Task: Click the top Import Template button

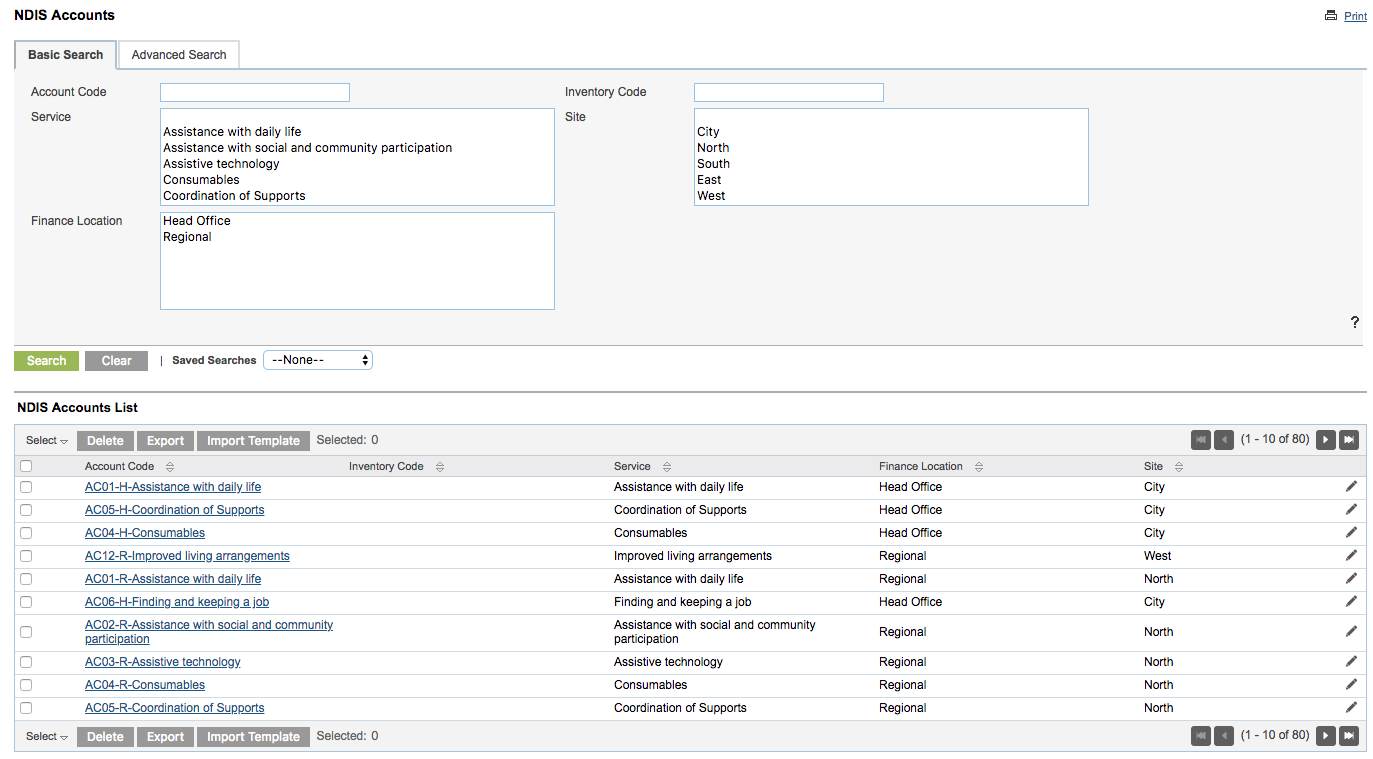Action: point(253,441)
